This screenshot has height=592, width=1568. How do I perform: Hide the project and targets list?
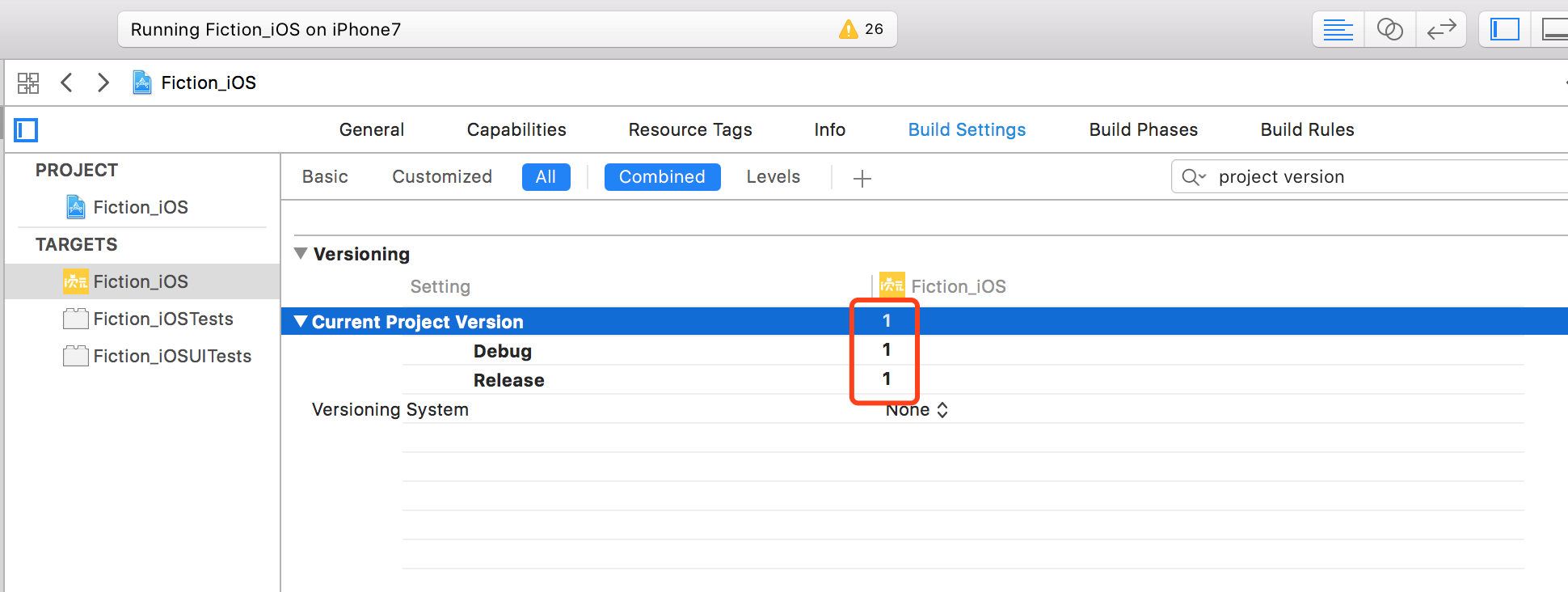tap(26, 130)
